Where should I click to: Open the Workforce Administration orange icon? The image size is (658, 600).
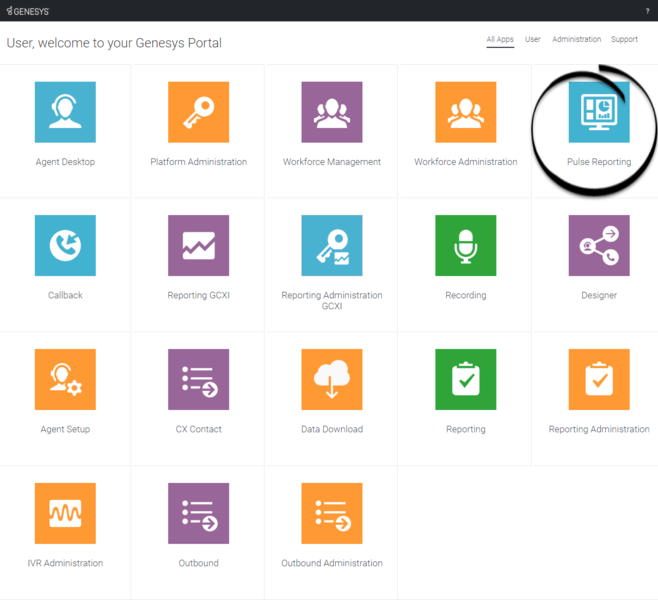coord(466,112)
